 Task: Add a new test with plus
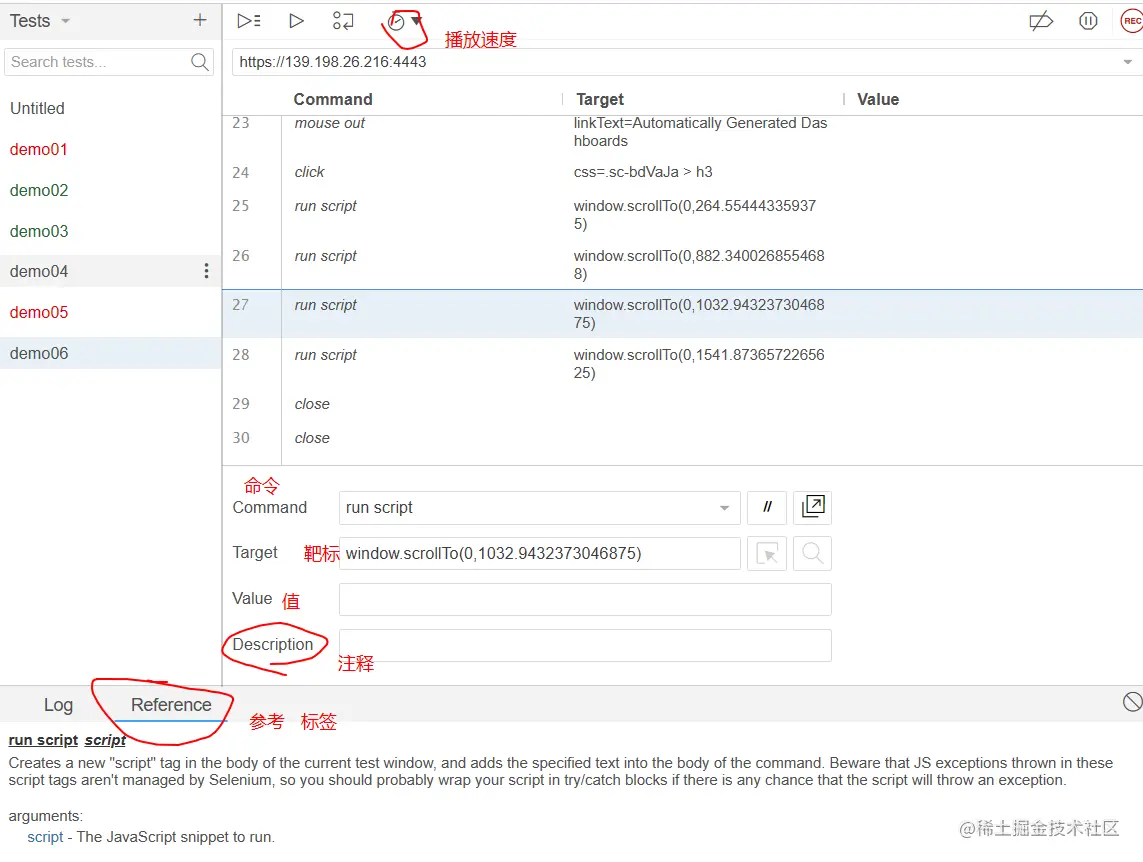click(200, 20)
